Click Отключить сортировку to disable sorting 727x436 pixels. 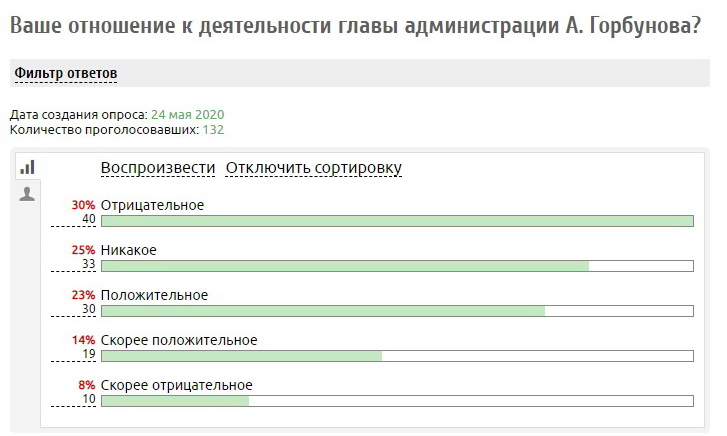(x=314, y=168)
